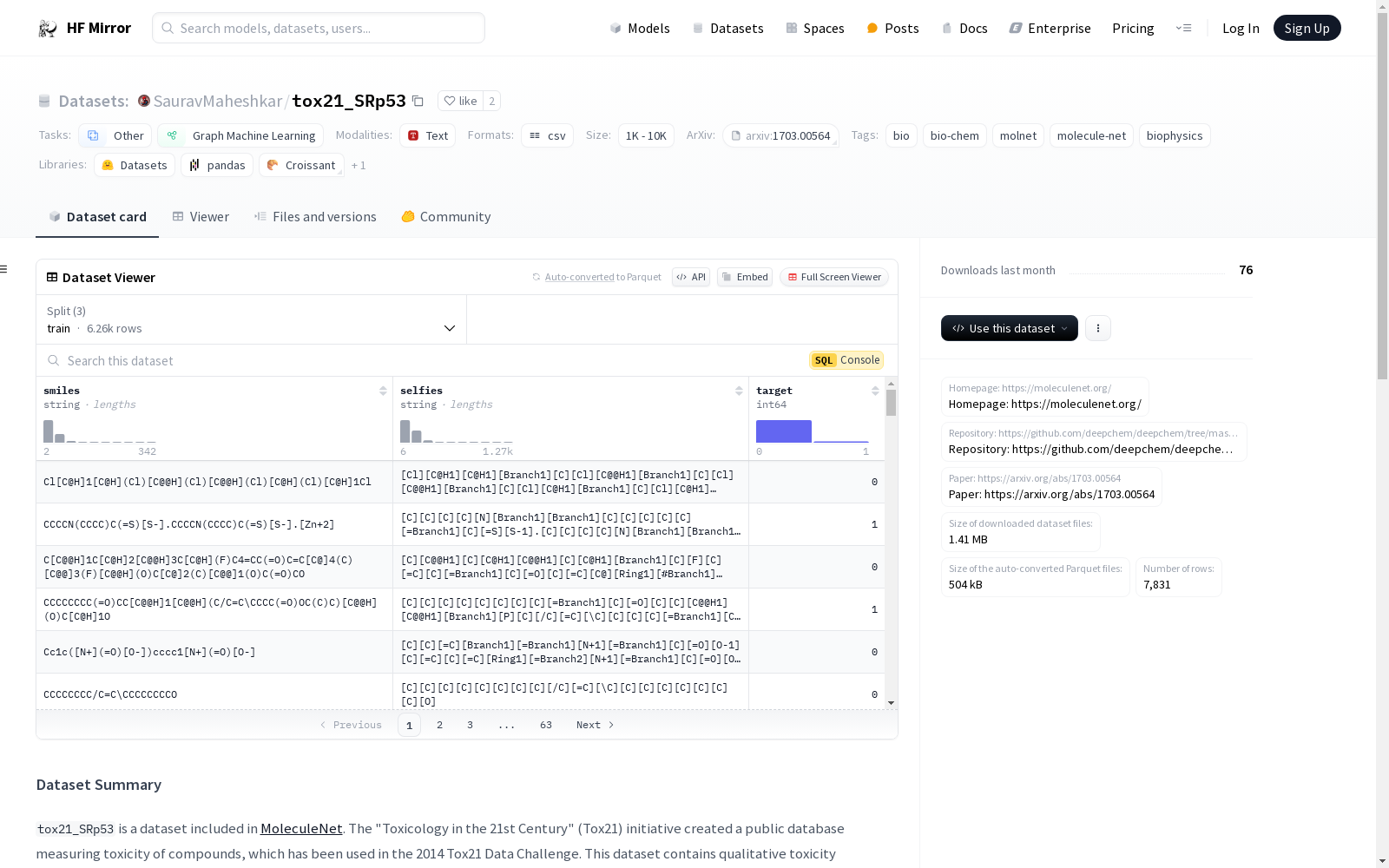The width and height of the screenshot is (1389, 868).
Task: Open the more navigation menu icon
Action: [x=1183, y=28]
